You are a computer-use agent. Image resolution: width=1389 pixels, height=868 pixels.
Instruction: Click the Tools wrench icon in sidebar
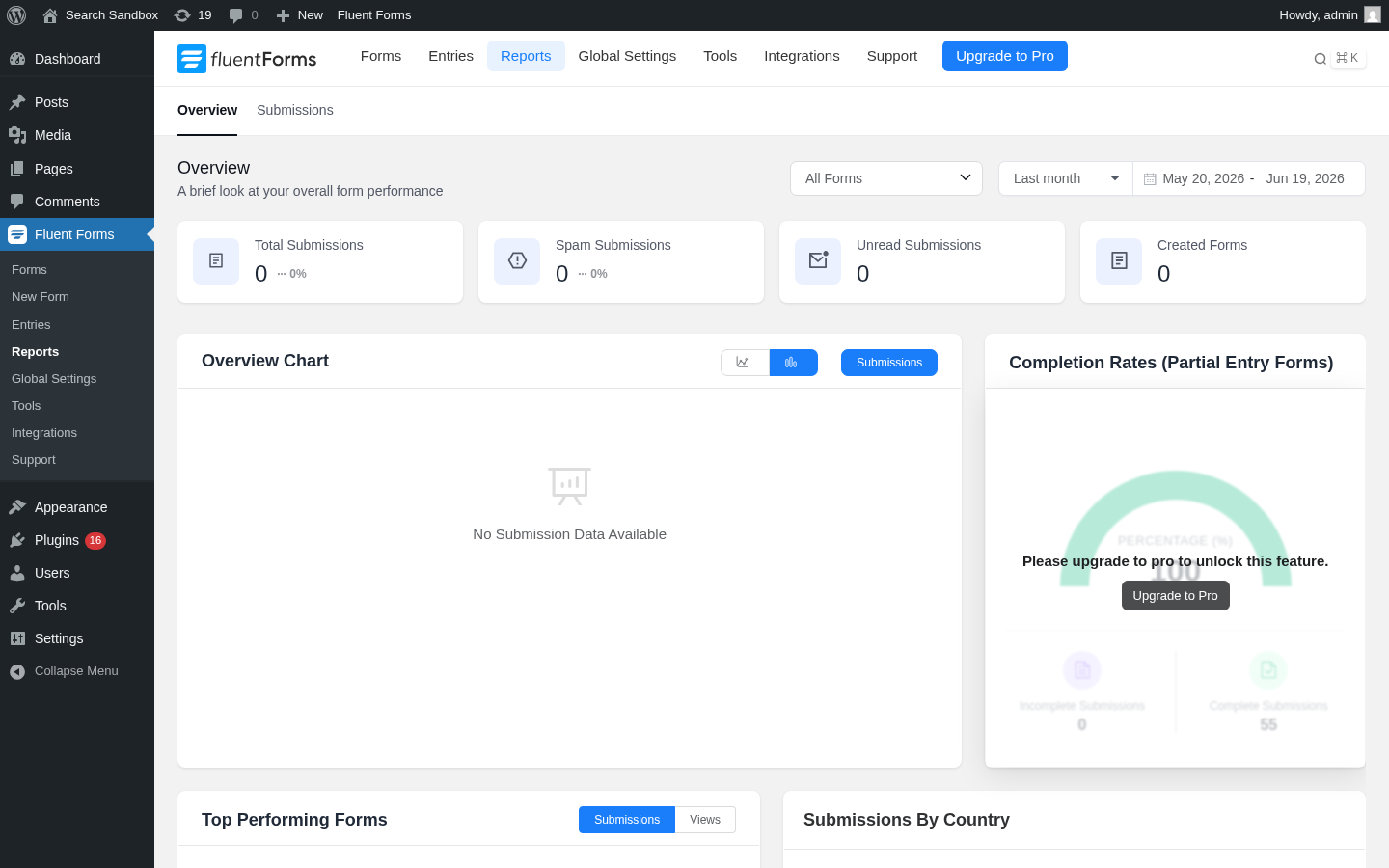(x=17, y=606)
